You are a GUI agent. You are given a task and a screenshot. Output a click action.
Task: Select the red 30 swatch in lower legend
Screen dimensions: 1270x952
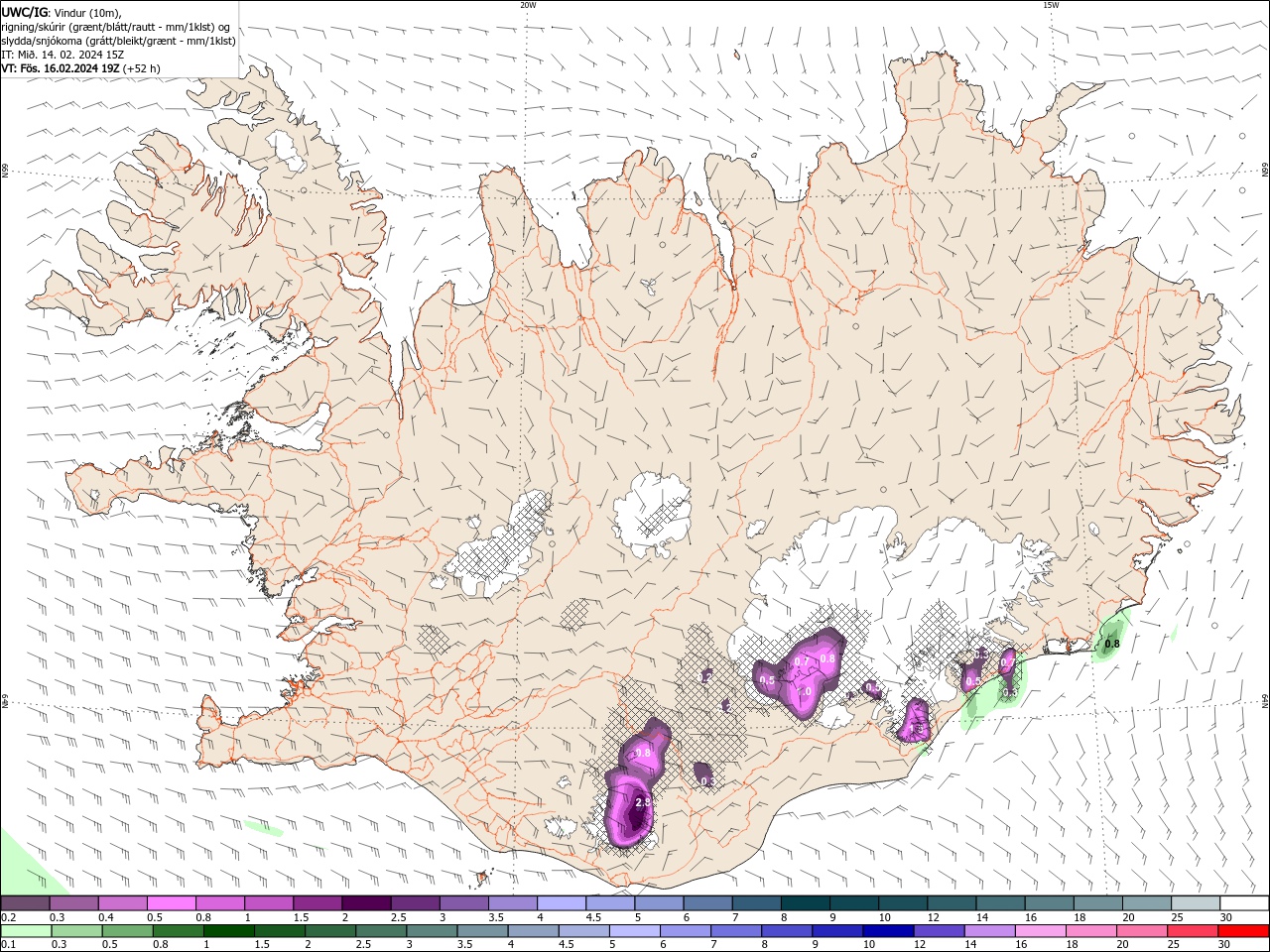1244,931
